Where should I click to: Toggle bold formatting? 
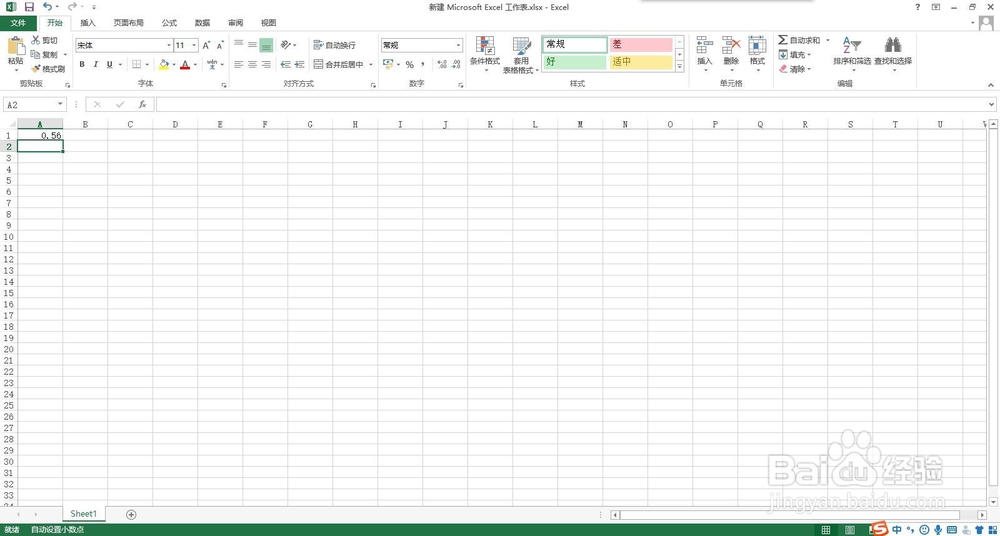click(82, 64)
